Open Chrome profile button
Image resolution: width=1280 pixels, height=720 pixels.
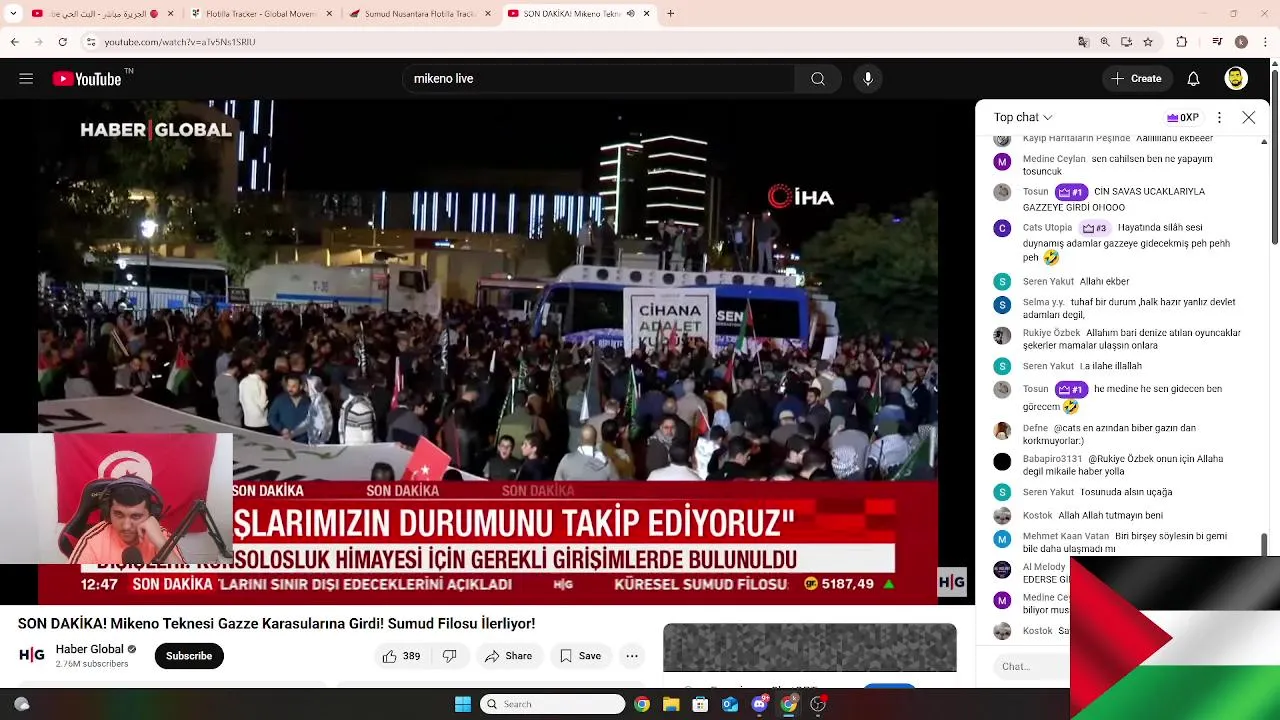1241,42
